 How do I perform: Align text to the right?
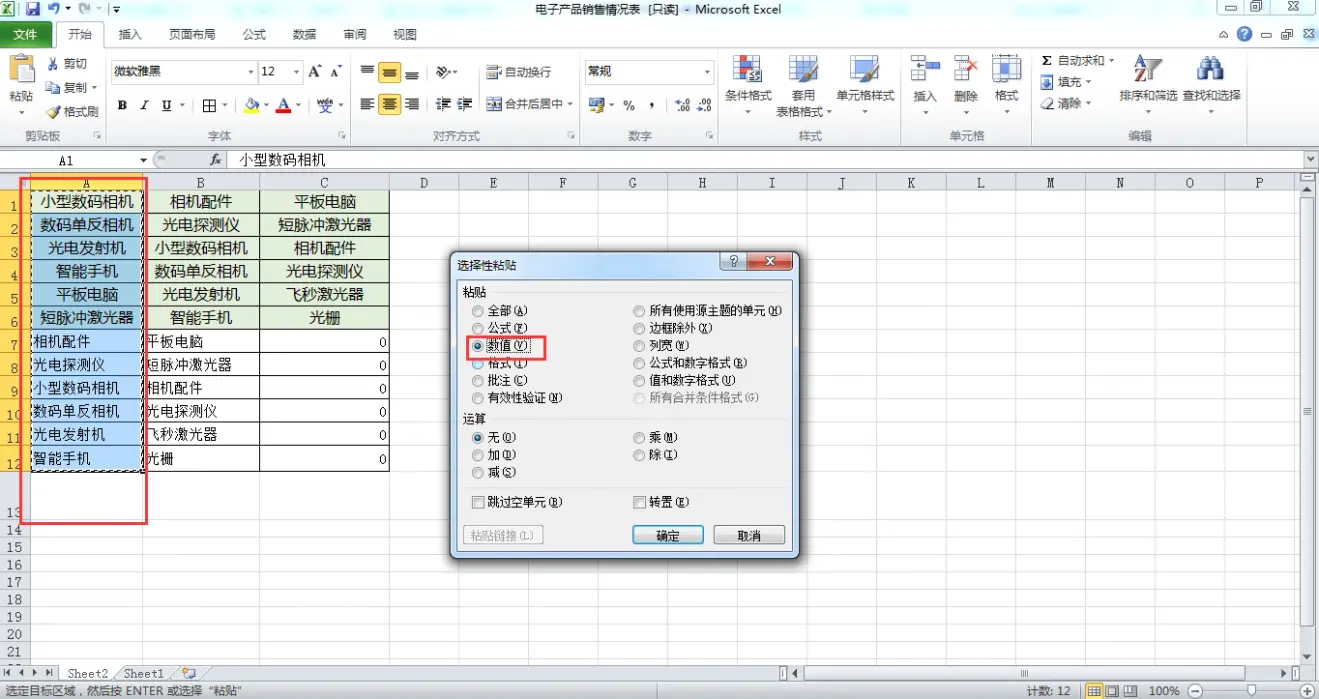(411, 104)
